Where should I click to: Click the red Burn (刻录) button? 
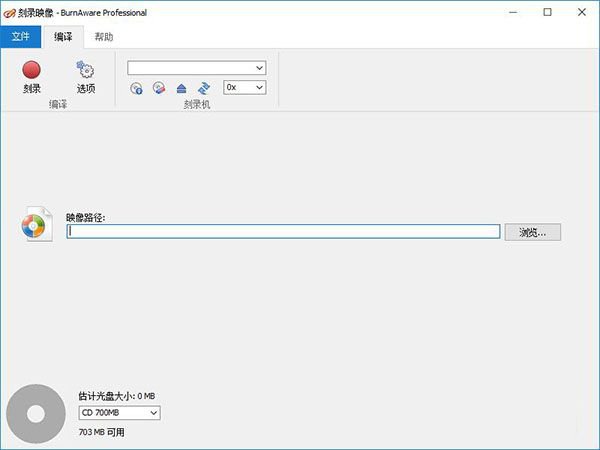[x=31, y=77]
